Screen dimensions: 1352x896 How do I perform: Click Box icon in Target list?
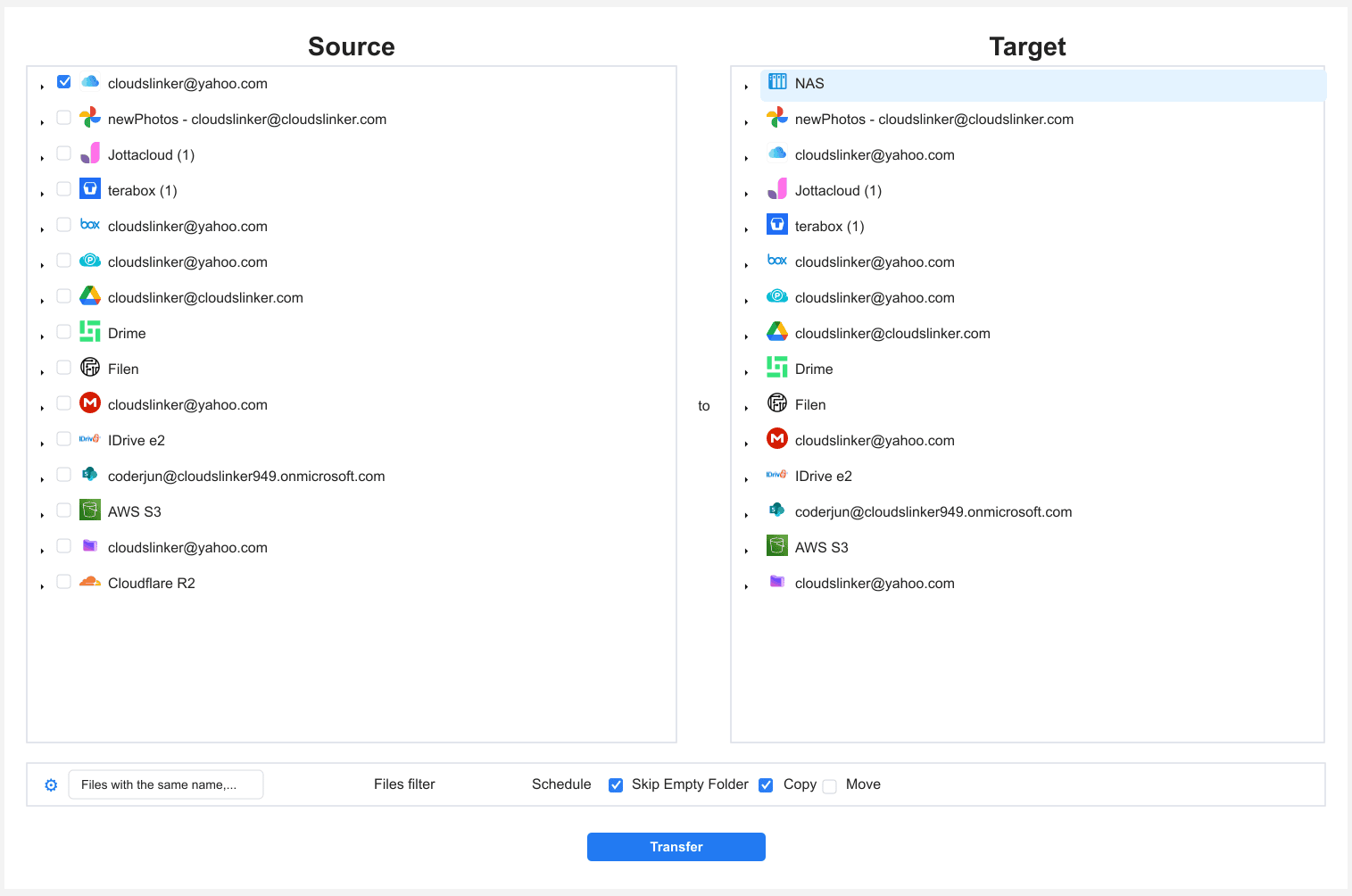(x=777, y=261)
